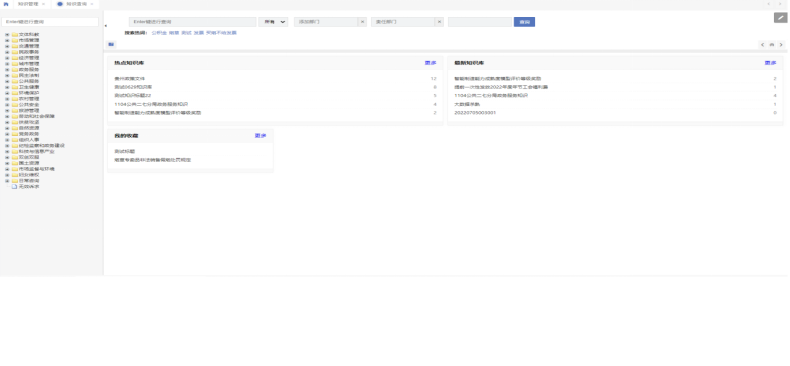
Task: Clear the 责任部门 field with its X
Action: 439,22
